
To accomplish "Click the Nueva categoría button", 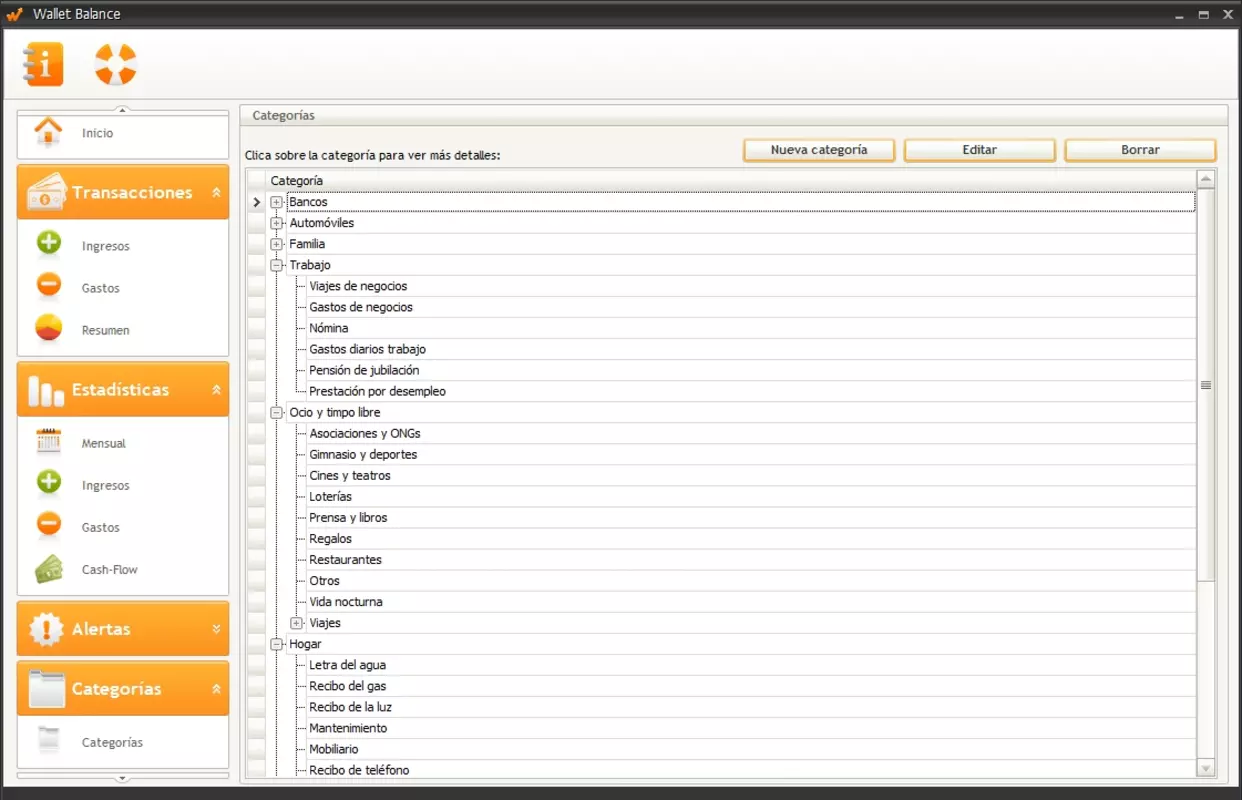I will 819,150.
